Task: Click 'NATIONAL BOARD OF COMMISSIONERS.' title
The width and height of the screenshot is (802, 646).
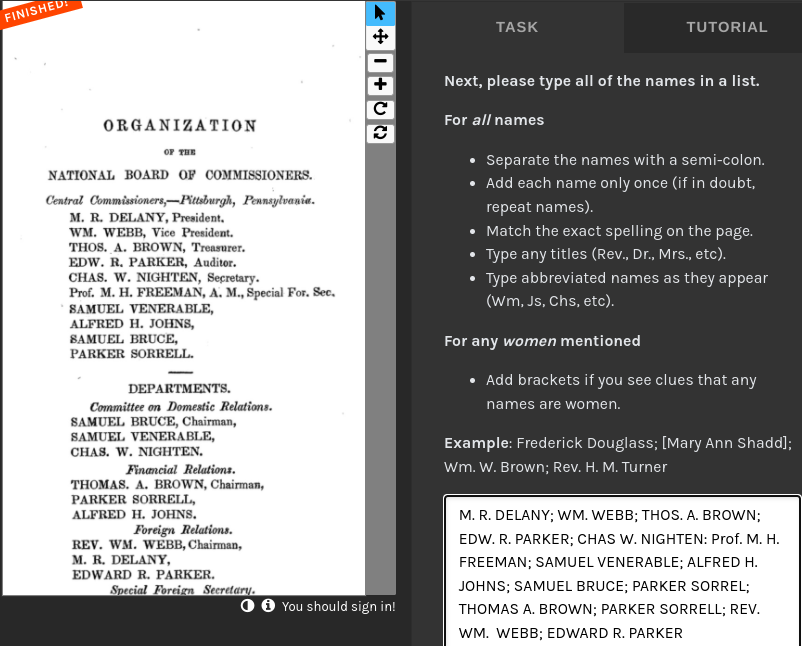Action: (x=180, y=175)
